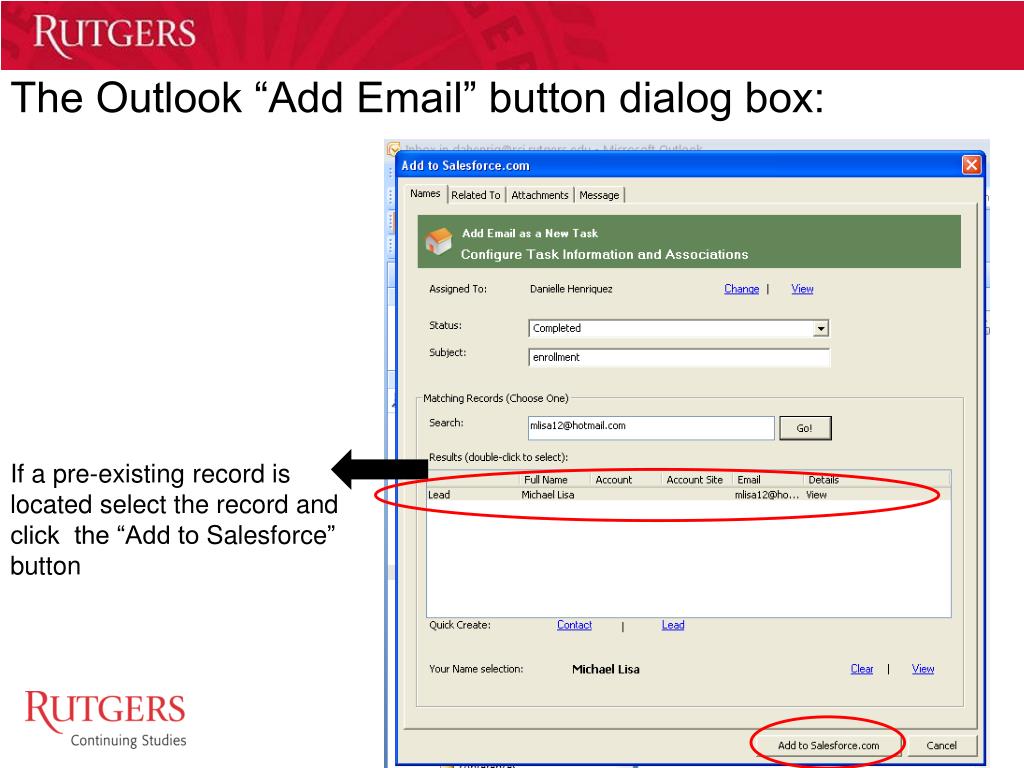Switch to the Names tab
Viewport: 1024px width, 768px height.
click(x=425, y=193)
